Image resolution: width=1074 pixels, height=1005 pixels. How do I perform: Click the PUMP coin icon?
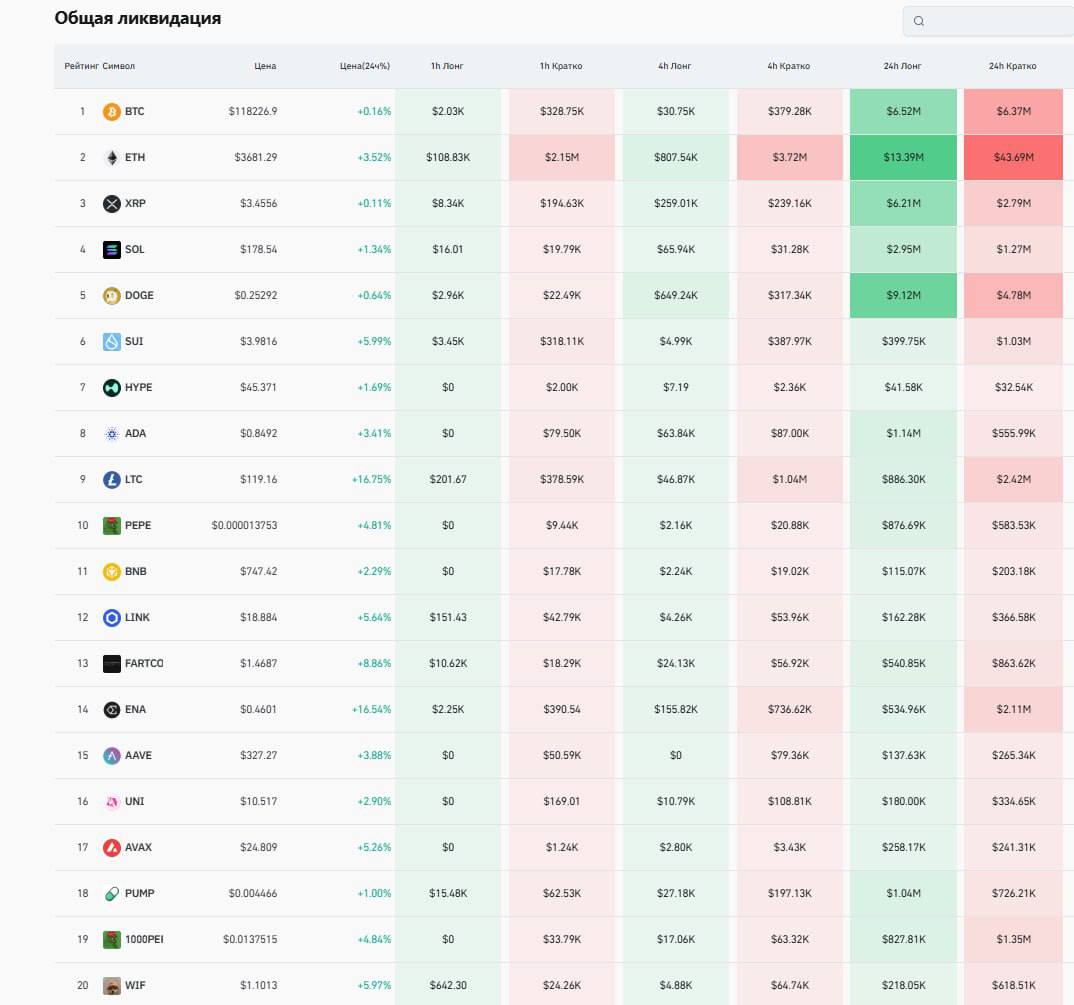(112, 893)
